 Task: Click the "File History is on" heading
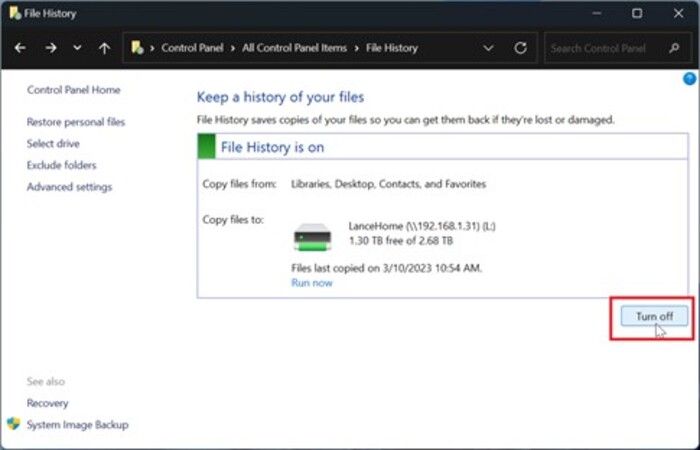click(x=272, y=147)
